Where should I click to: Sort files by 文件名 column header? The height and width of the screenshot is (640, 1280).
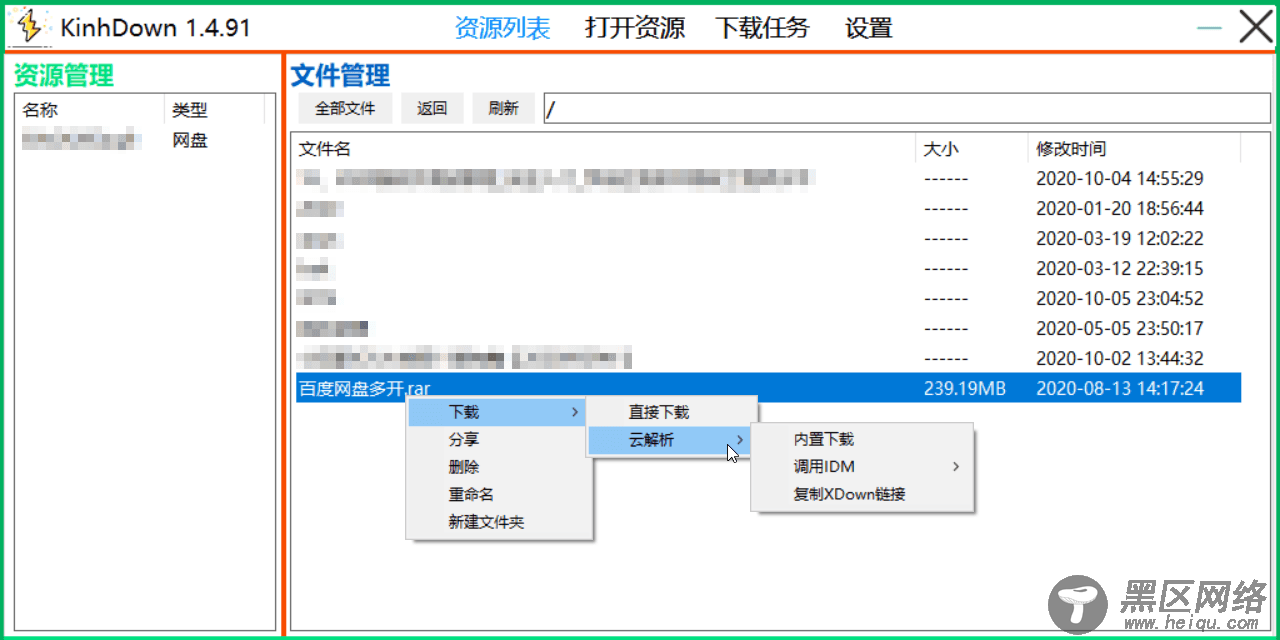click(x=605, y=149)
